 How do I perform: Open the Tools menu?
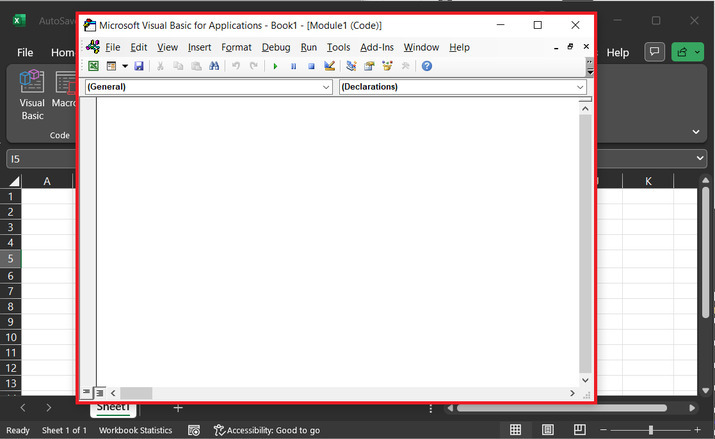(338, 47)
